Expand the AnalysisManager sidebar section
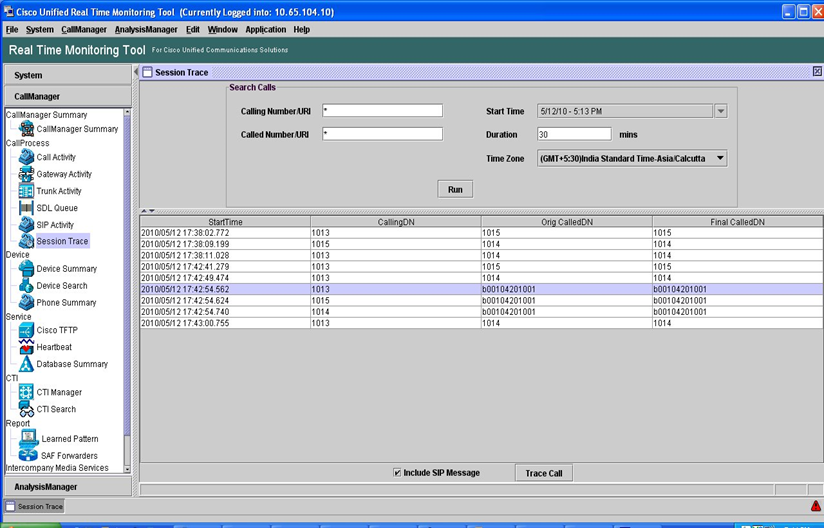The width and height of the screenshot is (824, 528). [68, 486]
